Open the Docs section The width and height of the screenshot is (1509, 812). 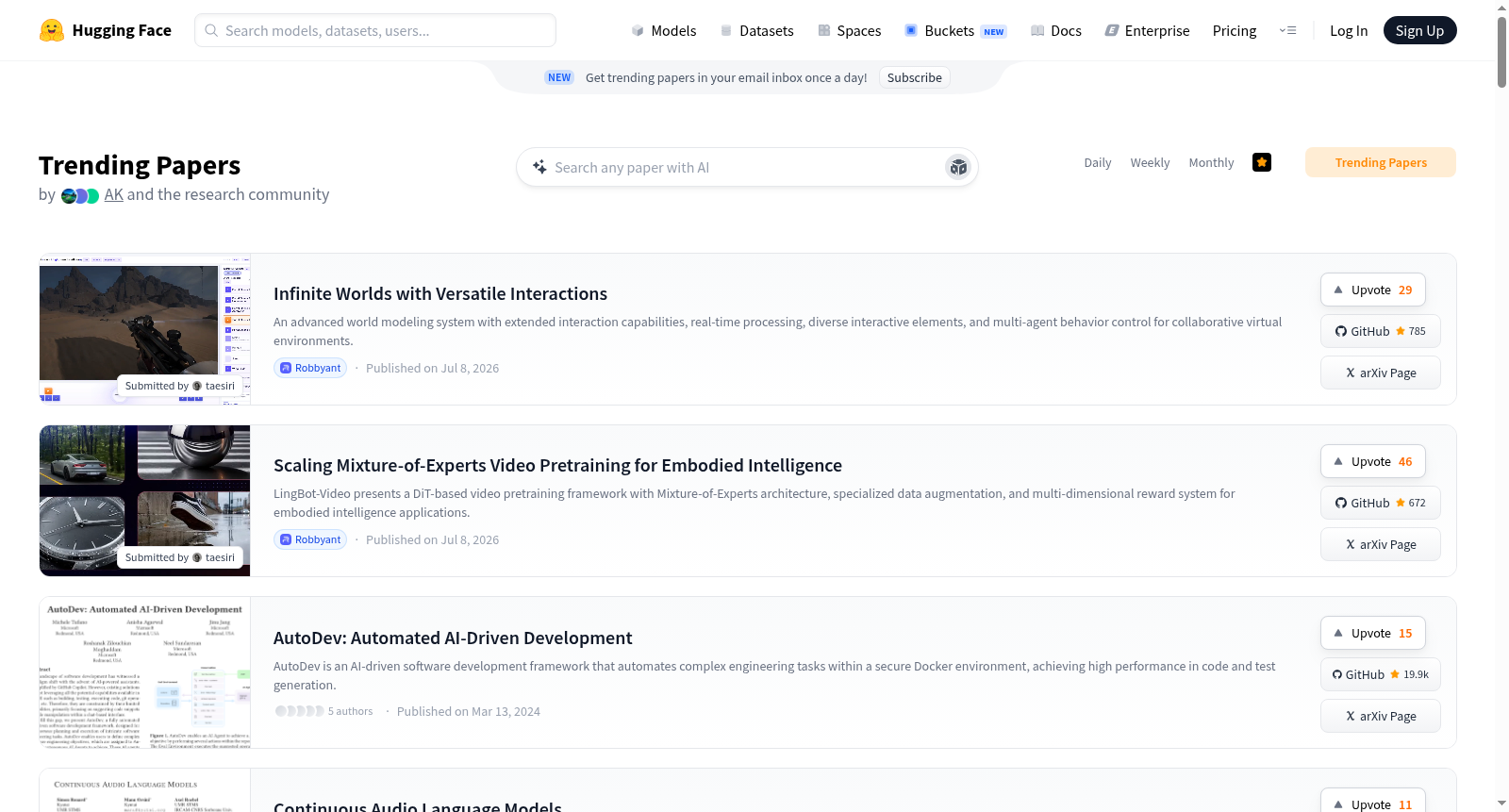(1055, 30)
